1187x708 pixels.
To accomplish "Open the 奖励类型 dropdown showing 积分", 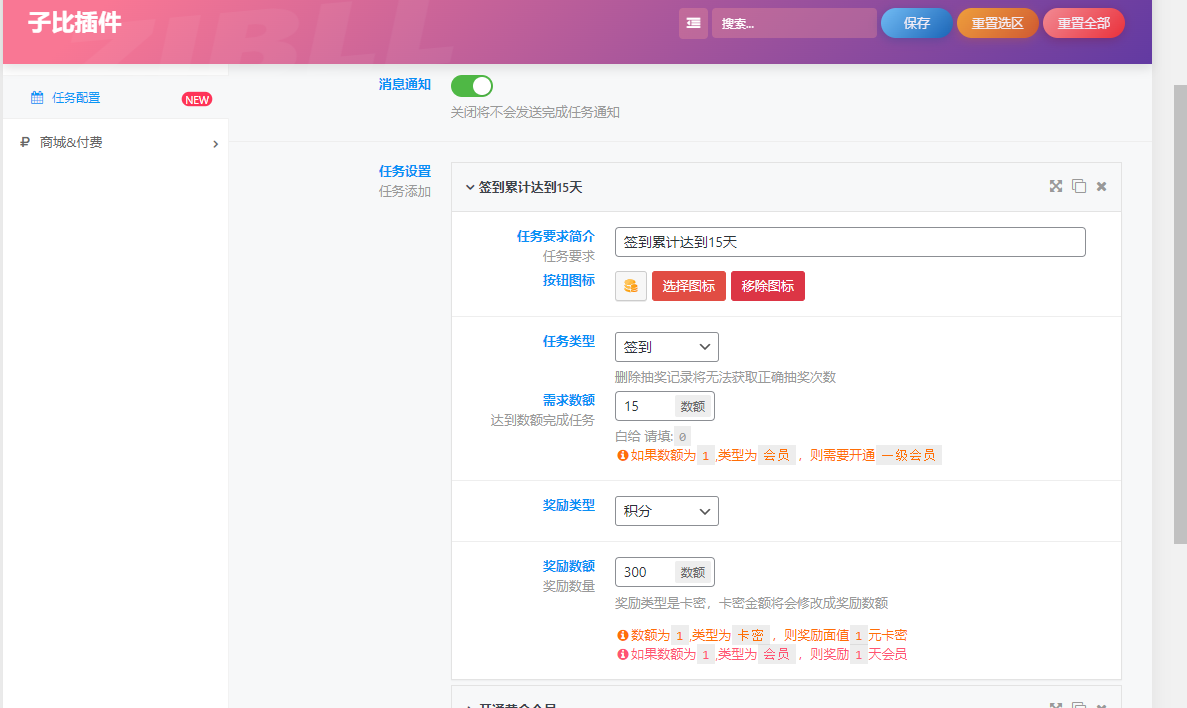I will [666, 511].
